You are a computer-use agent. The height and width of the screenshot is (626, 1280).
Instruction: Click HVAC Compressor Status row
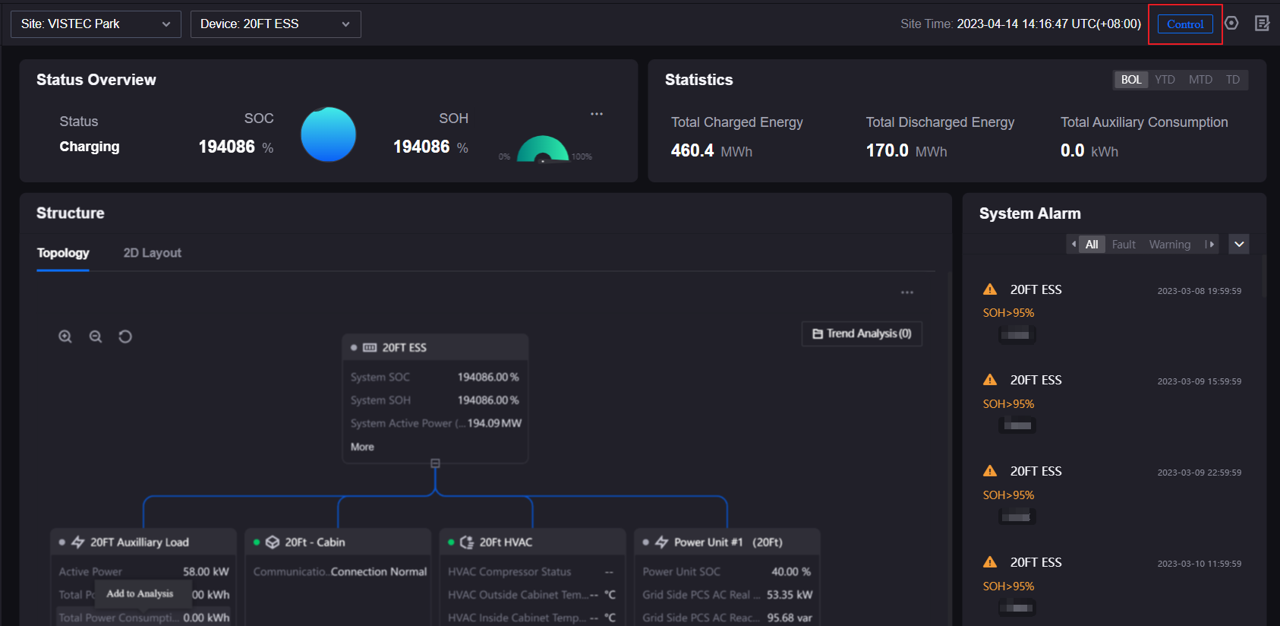tap(532, 572)
